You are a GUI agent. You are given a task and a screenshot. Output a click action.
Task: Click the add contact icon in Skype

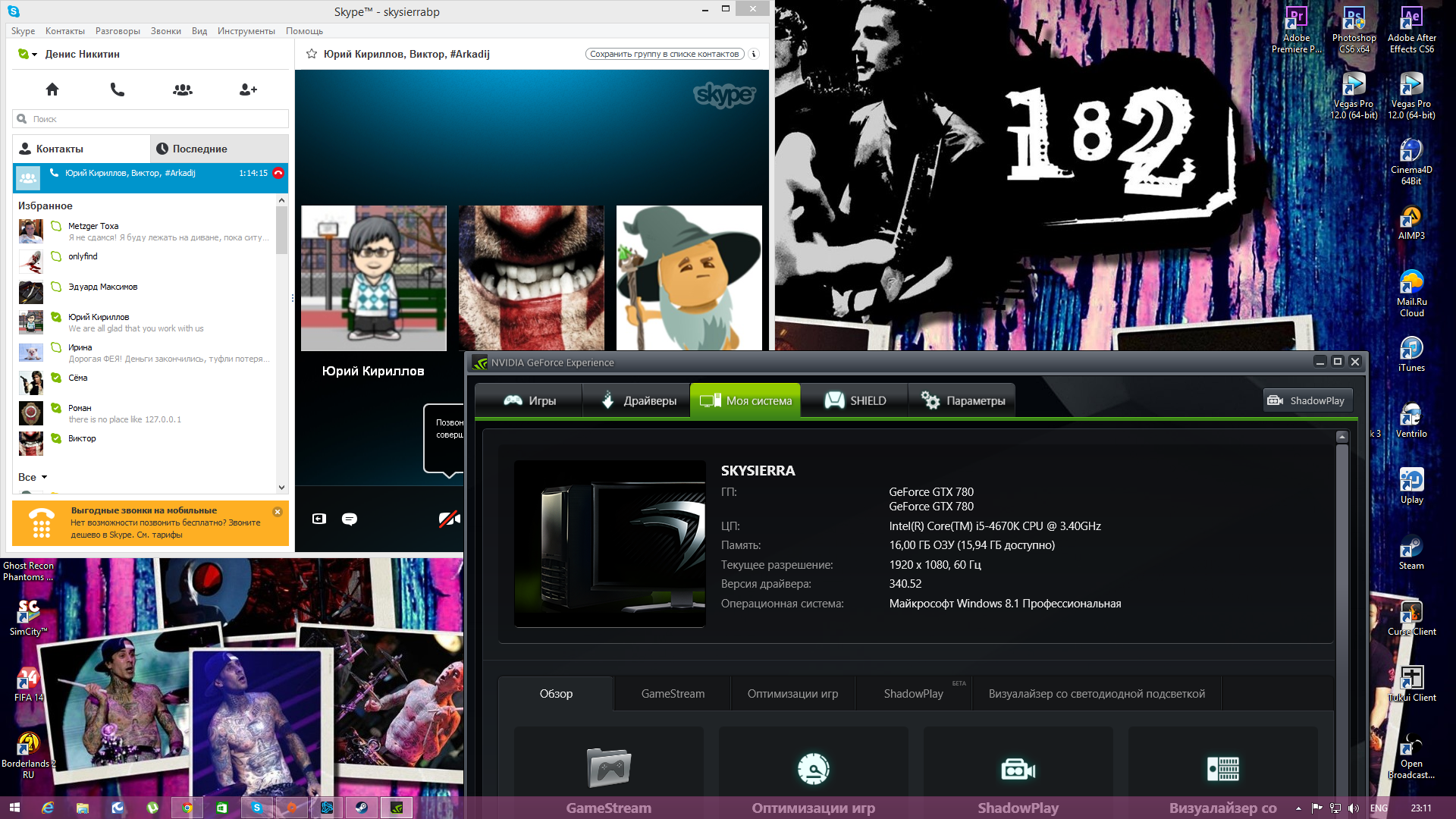248,89
